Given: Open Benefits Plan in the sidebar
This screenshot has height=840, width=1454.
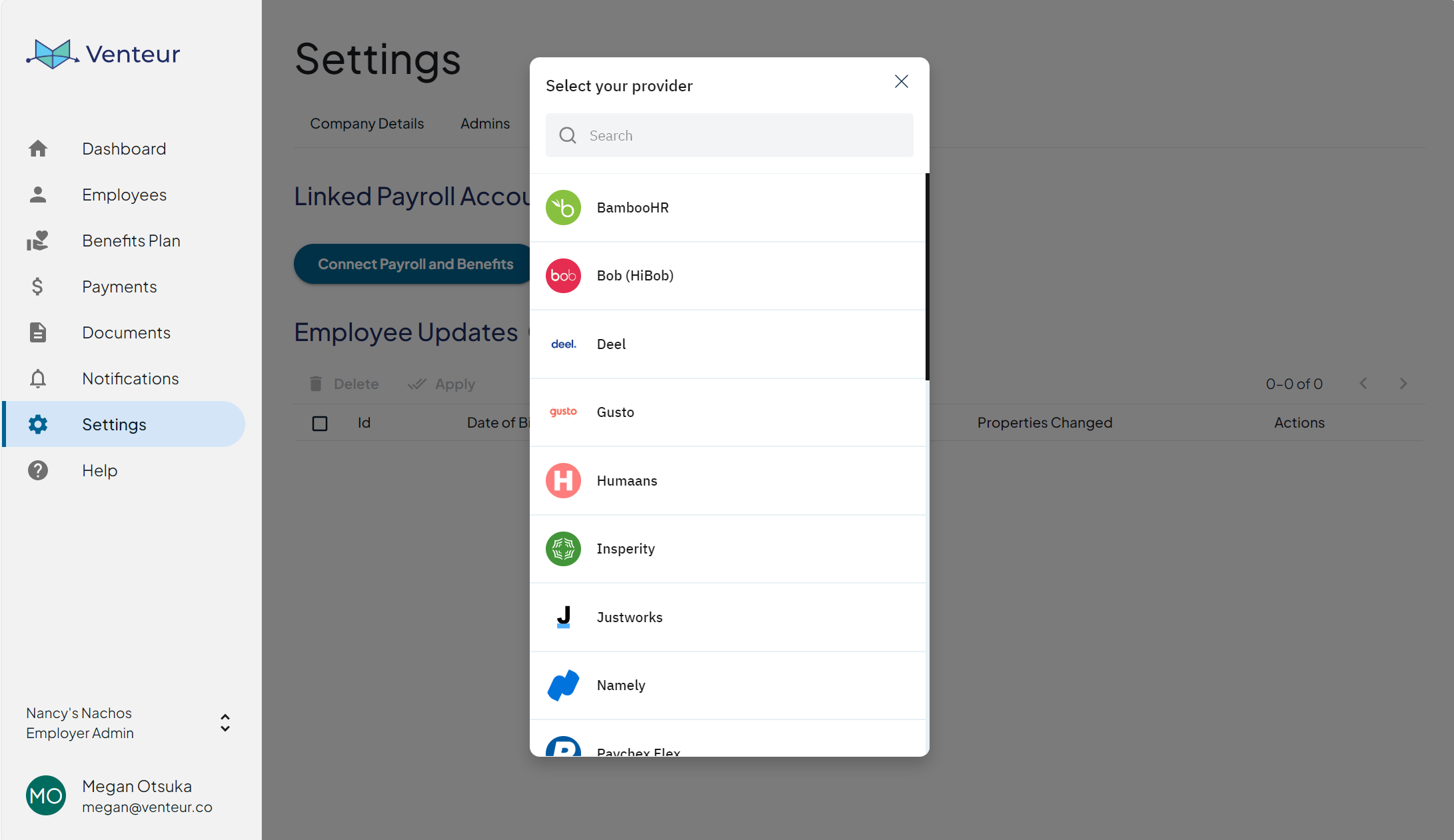Looking at the screenshot, I should click(x=131, y=240).
